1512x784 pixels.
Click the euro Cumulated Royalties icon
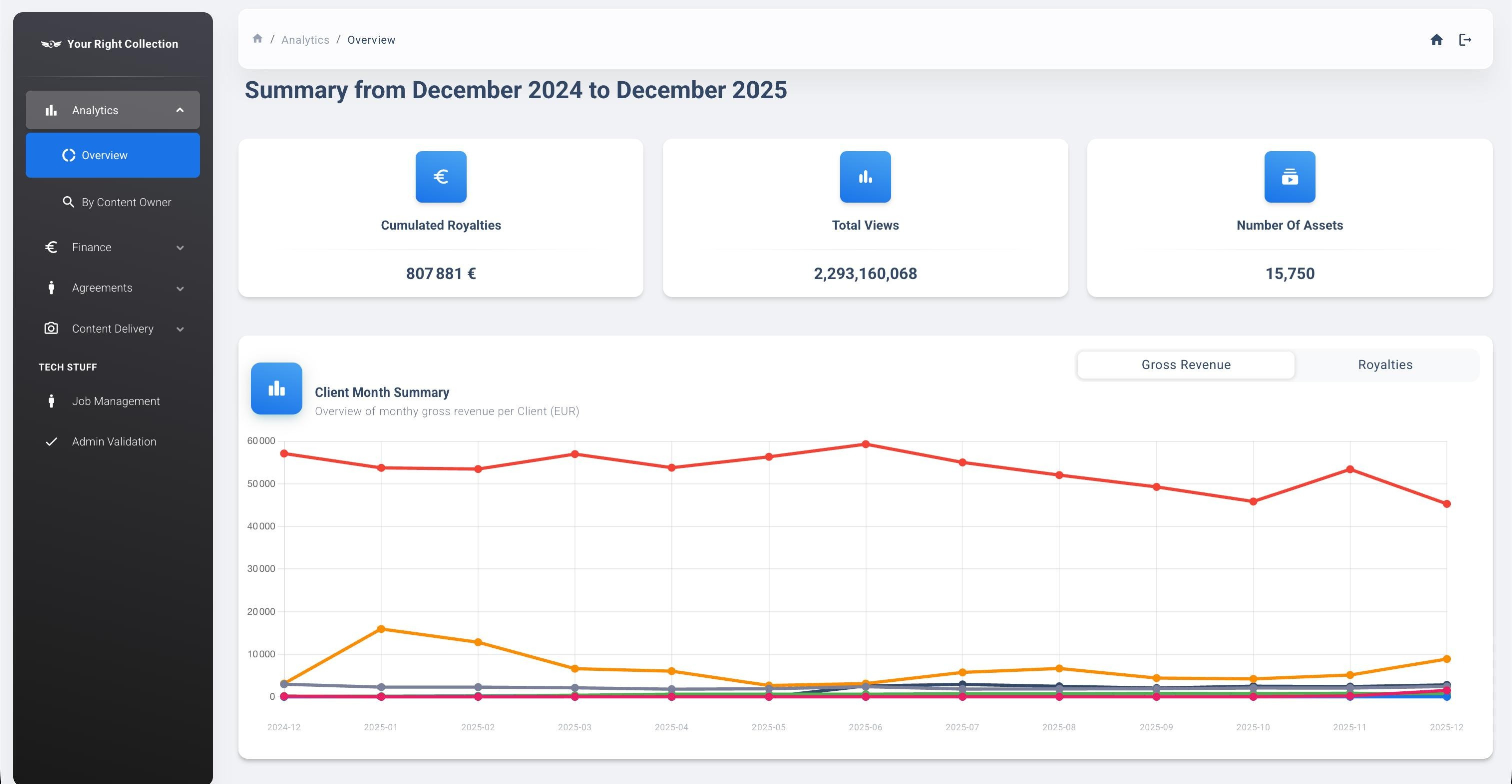(x=440, y=177)
